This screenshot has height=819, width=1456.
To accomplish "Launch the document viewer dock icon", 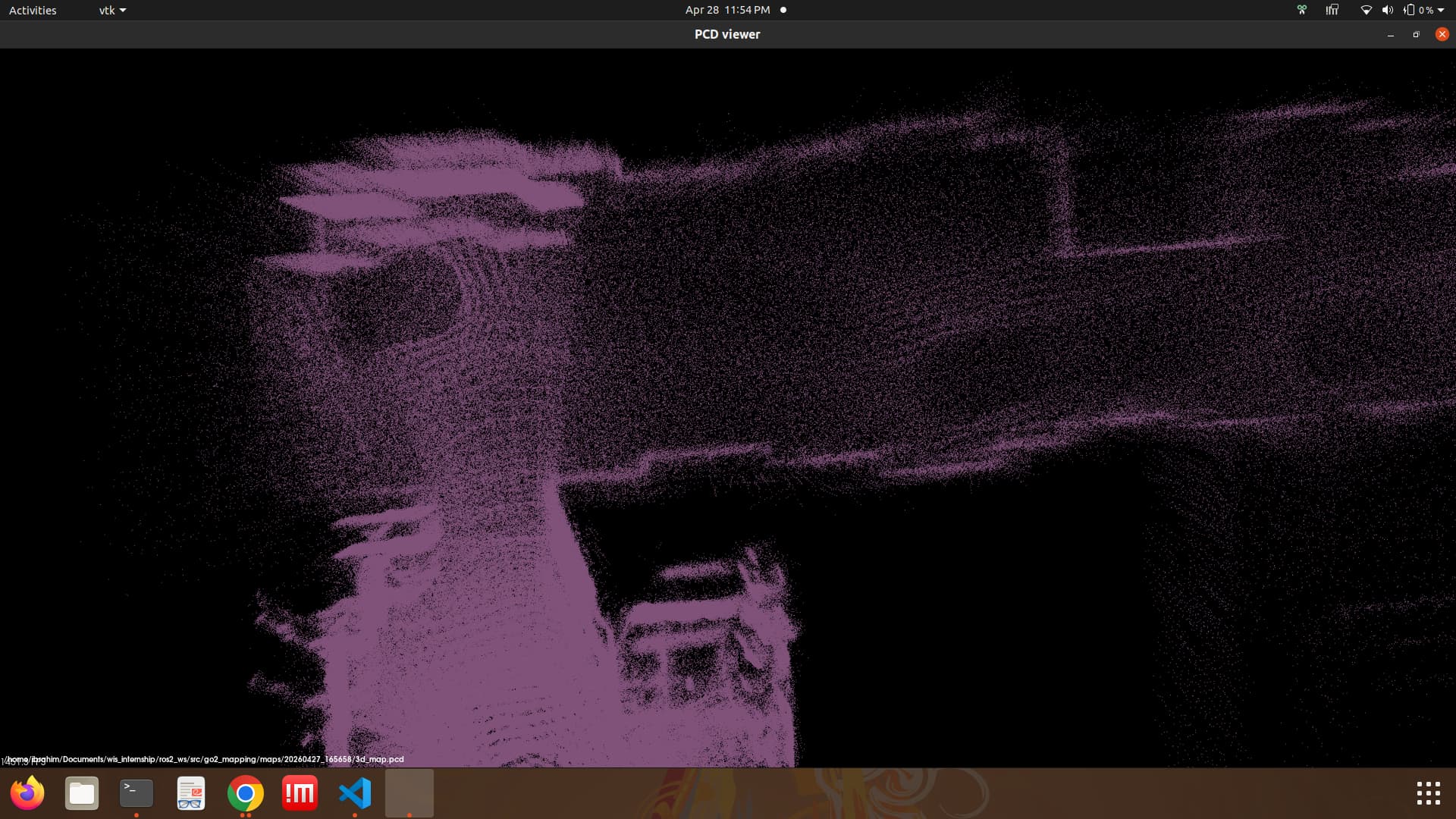I will pyautogui.click(x=191, y=793).
